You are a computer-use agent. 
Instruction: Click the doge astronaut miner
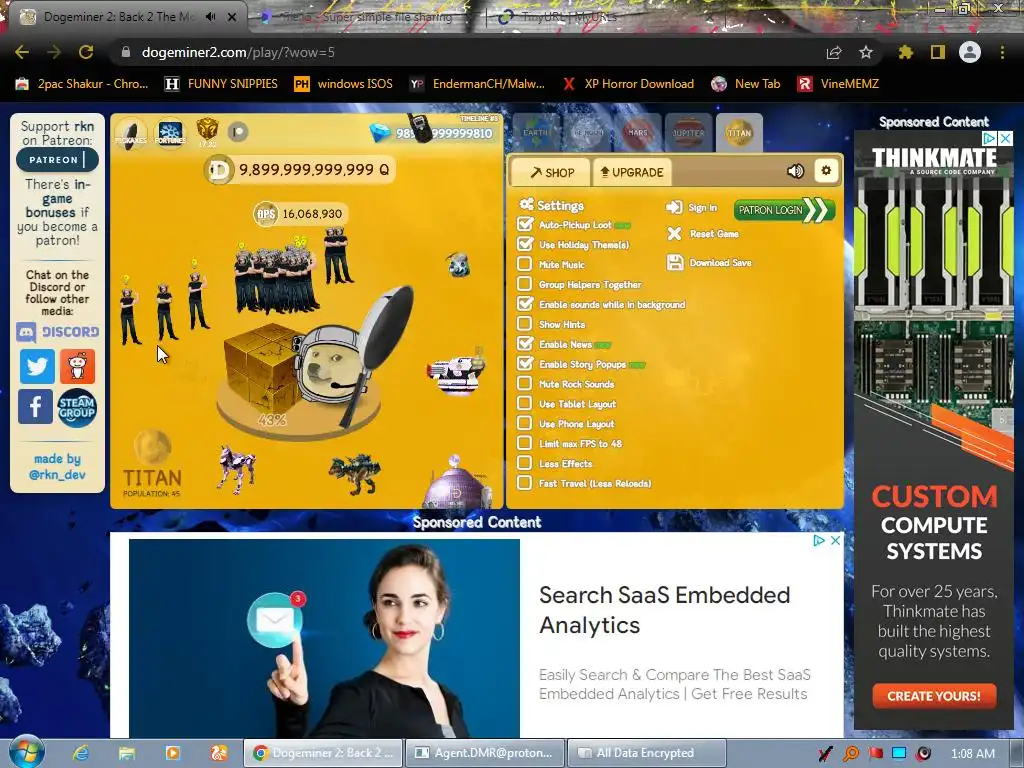pyautogui.click(x=334, y=367)
